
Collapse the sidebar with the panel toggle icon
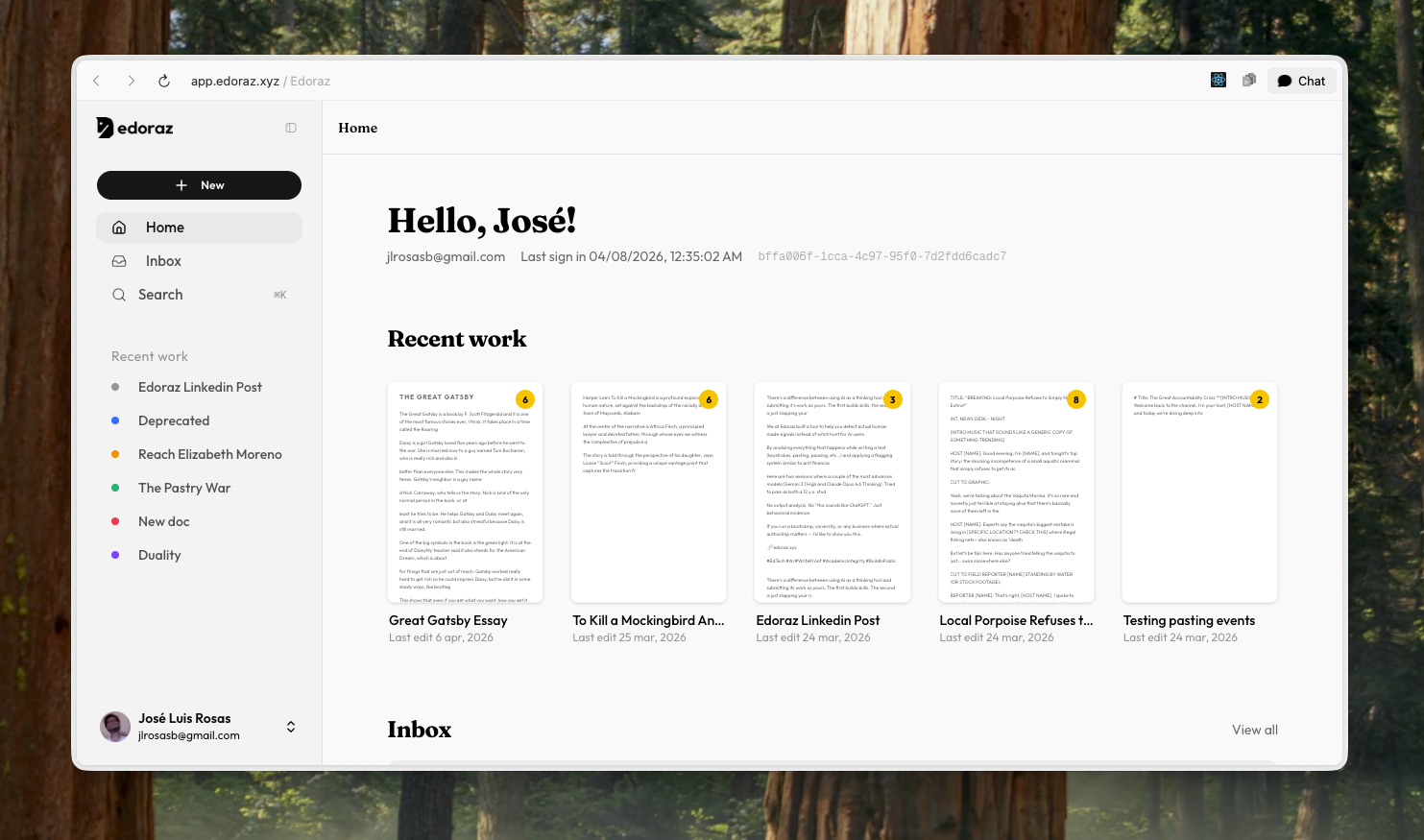[291, 128]
